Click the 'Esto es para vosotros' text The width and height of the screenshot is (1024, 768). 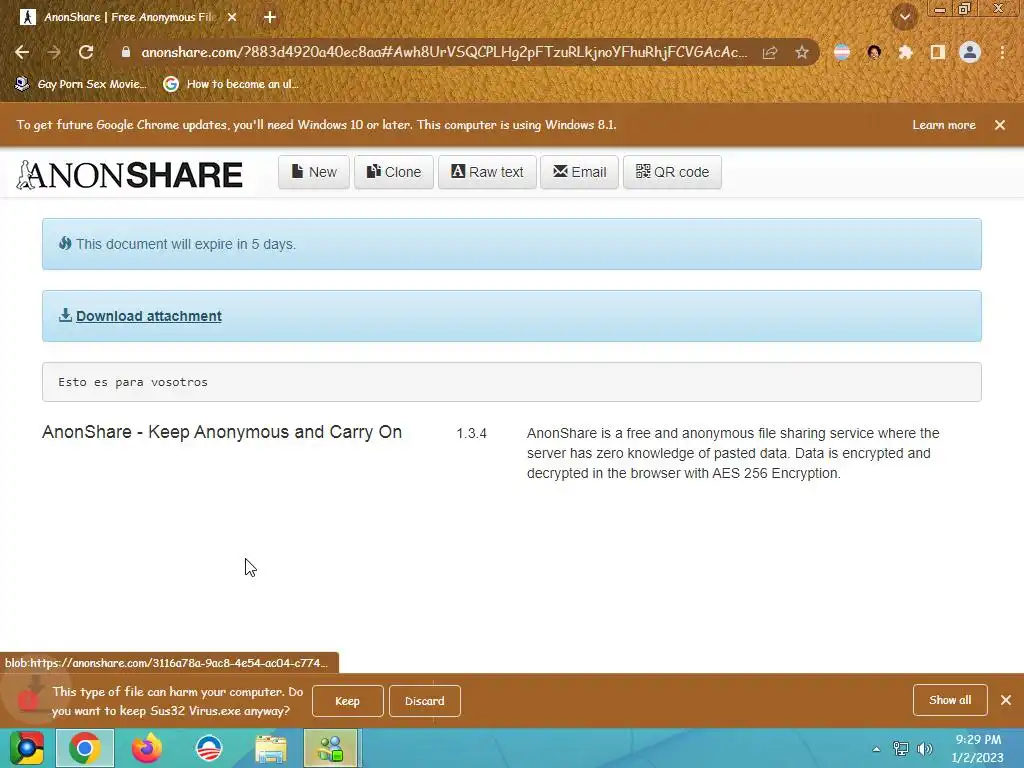tap(133, 382)
